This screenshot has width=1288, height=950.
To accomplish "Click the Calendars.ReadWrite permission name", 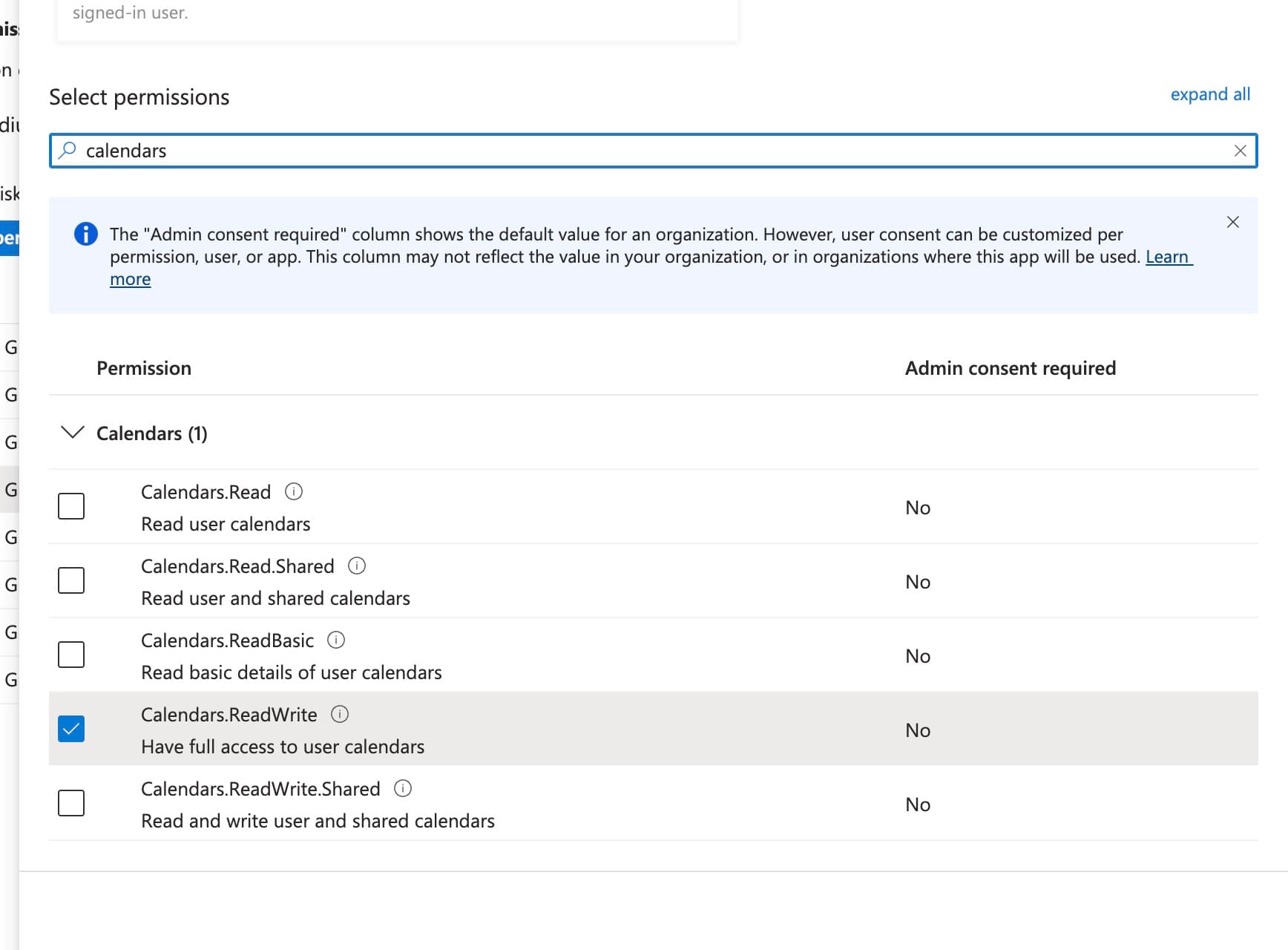I will pos(229,715).
